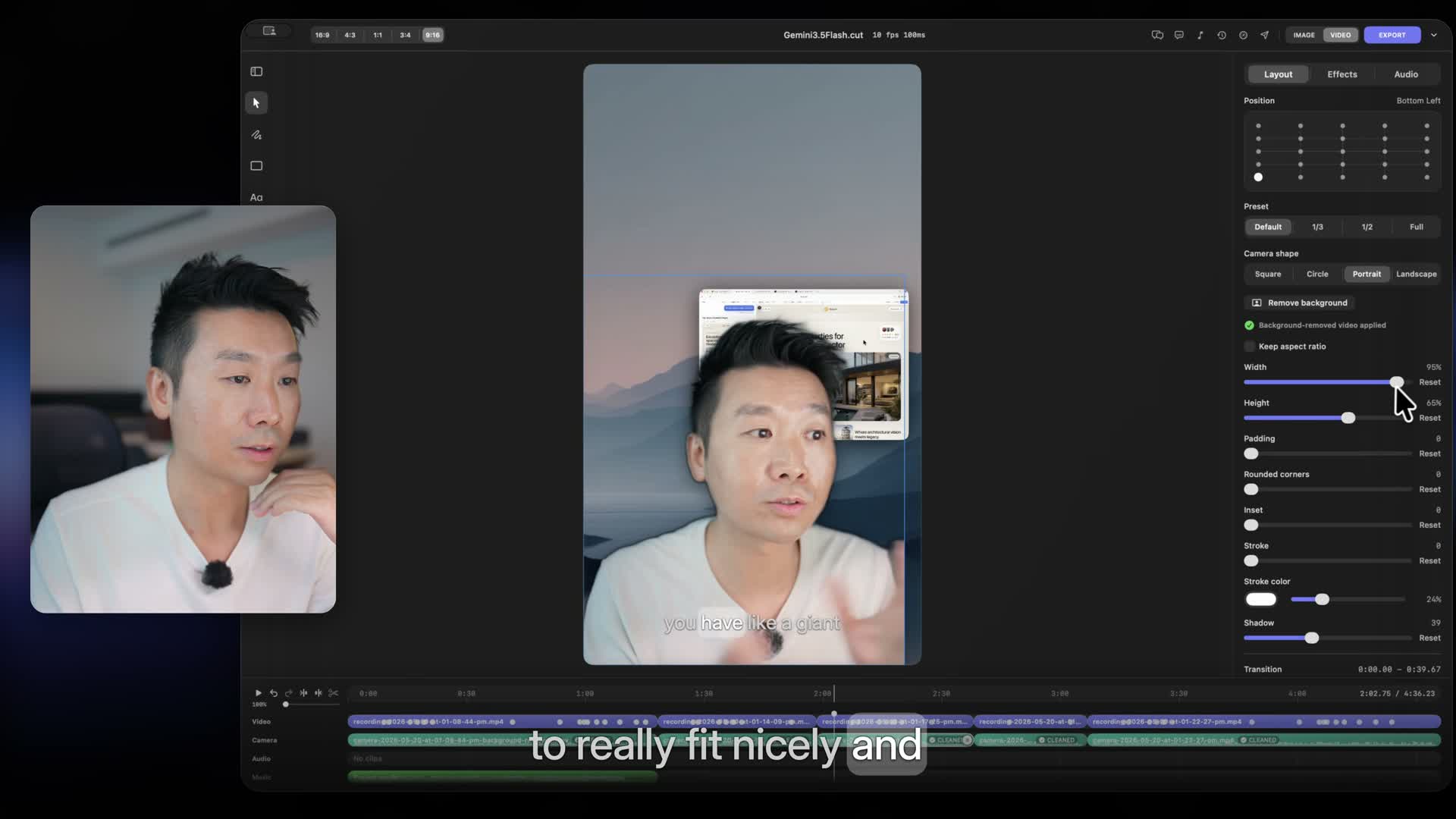Enable the Keep aspect ratio checkbox

(x=1249, y=347)
